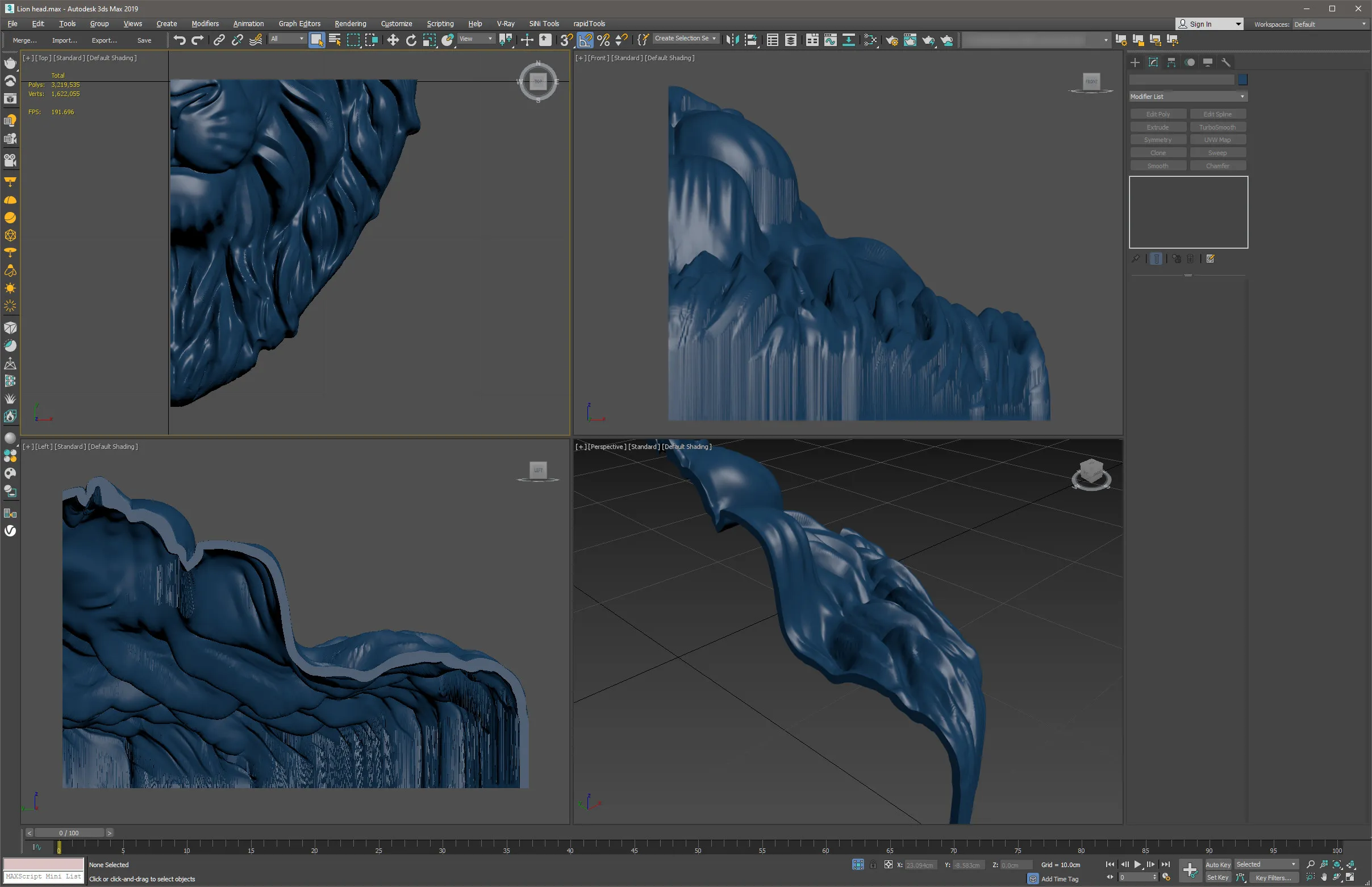The image size is (1372, 887).
Task: Open the Utilities wrench panel
Action: 1226,62
